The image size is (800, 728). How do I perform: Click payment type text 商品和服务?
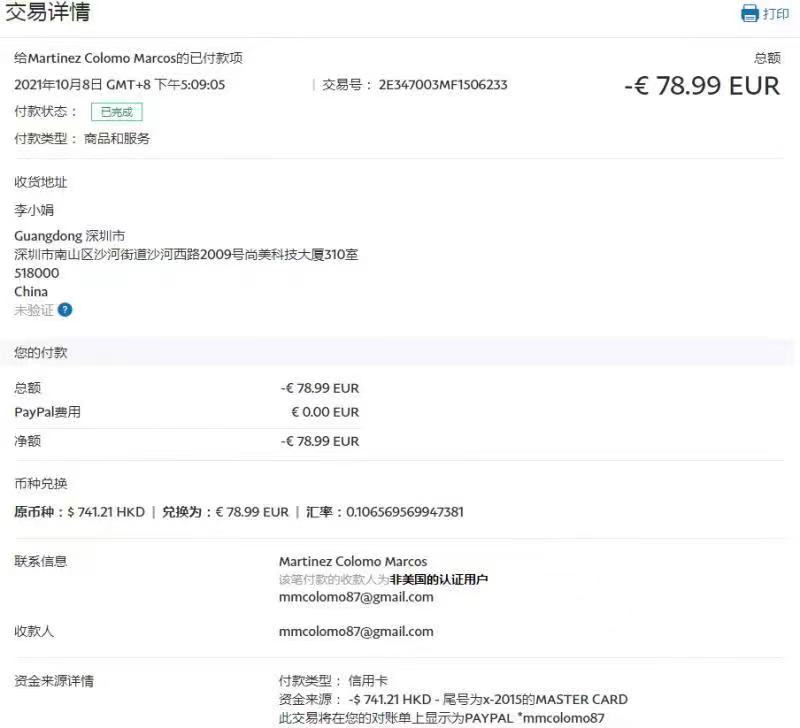click(x=117, y=138)
